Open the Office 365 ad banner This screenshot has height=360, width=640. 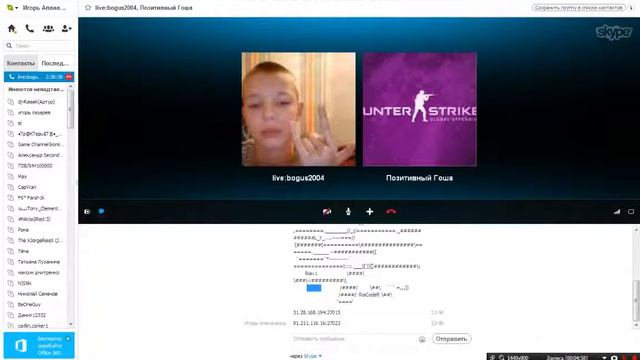(39, 345)
